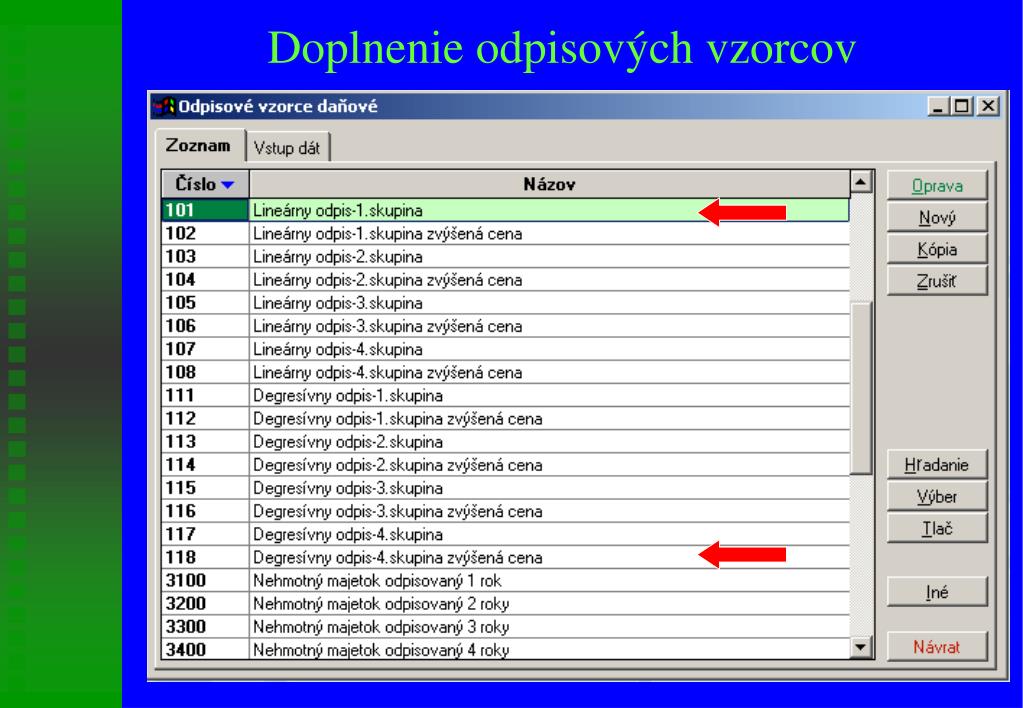Viewport: 1023px width, 708px height.
Task: Click the Oprava button
Action: click(937, 186)
